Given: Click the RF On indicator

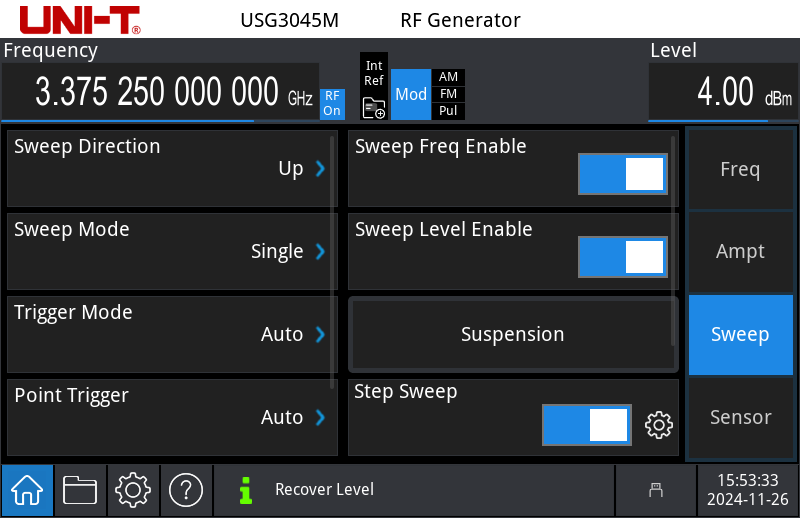Looking at the screenshot, I should [x=332, y=103].
